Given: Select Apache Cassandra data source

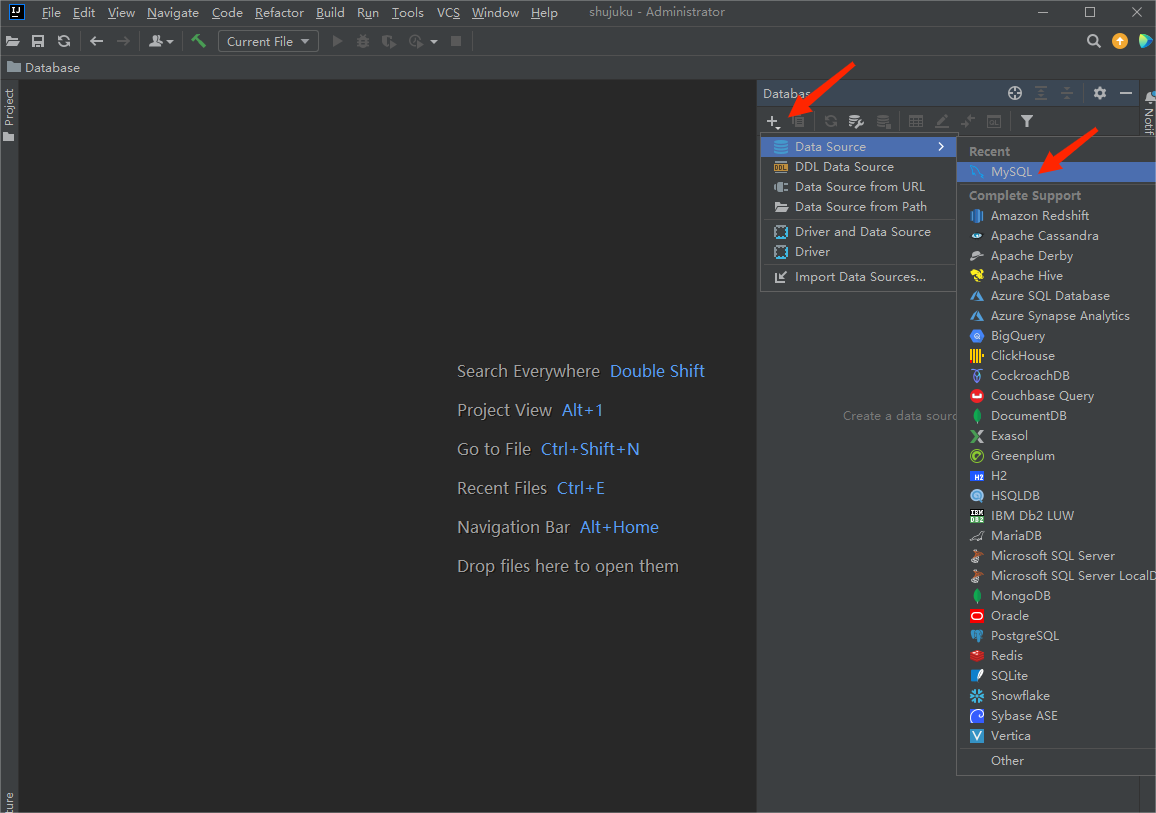Looking at the screenshot, I should 1056,235.
